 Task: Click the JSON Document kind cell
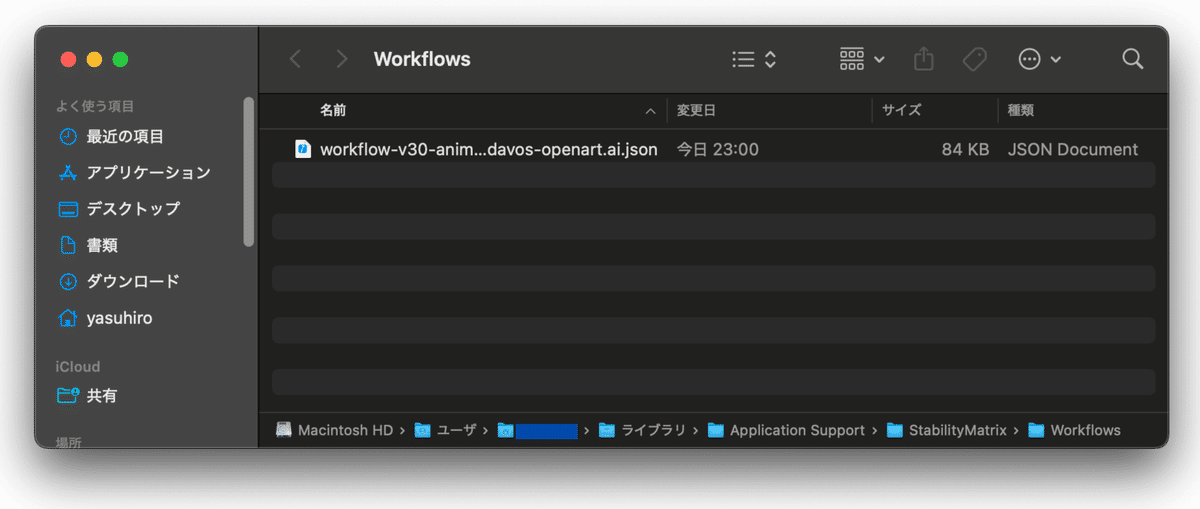tap(1073, 149)
